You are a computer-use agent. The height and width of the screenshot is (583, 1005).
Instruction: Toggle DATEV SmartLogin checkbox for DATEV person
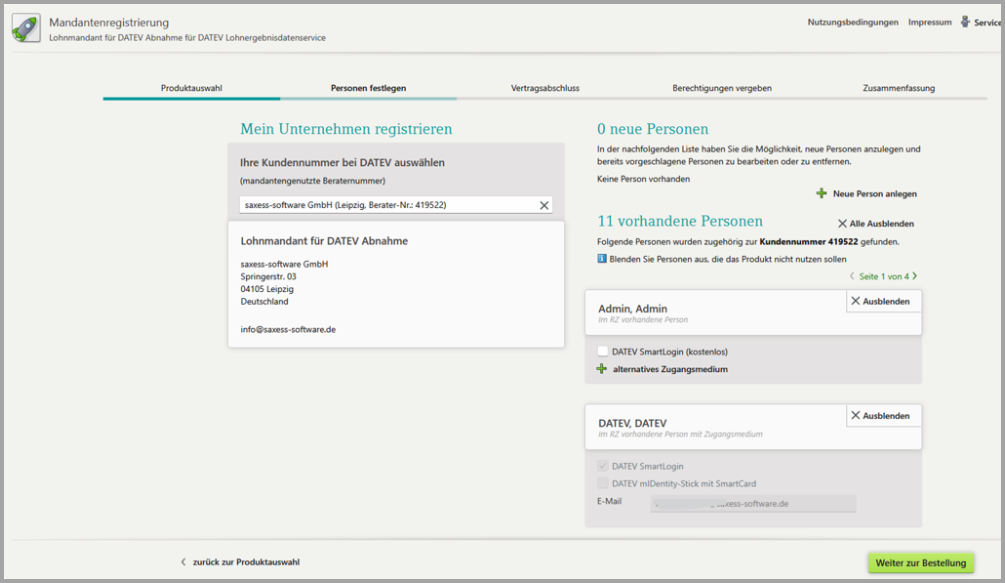602,467
